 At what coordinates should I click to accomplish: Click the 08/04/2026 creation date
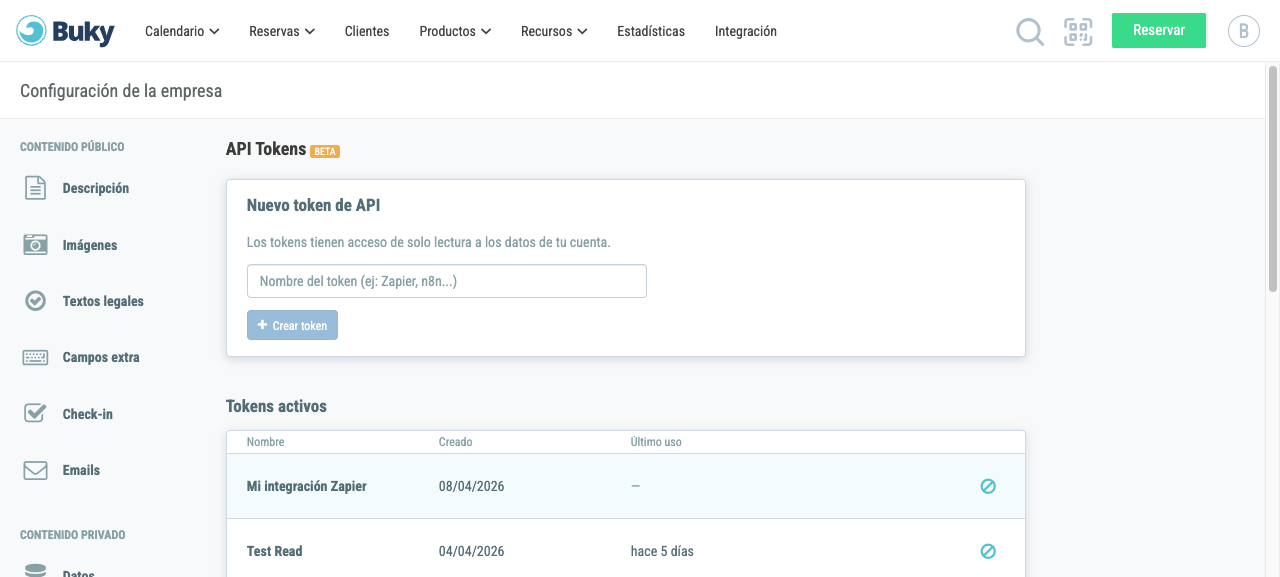point(472,486)
